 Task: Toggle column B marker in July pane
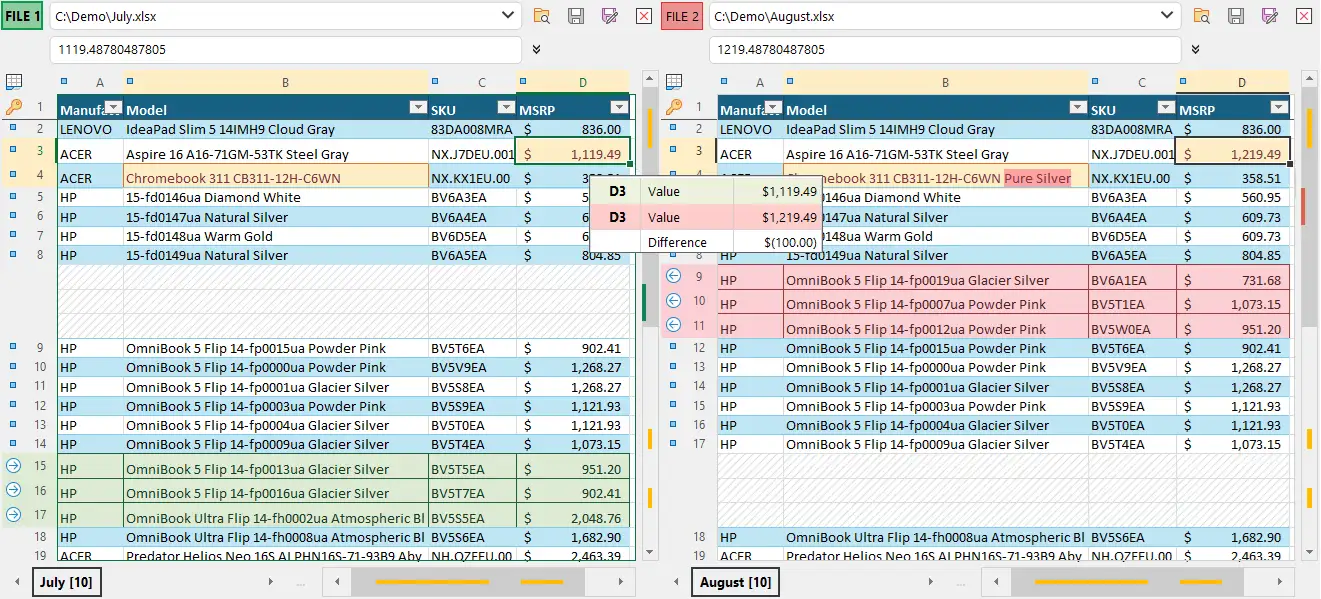pos(129,81)
